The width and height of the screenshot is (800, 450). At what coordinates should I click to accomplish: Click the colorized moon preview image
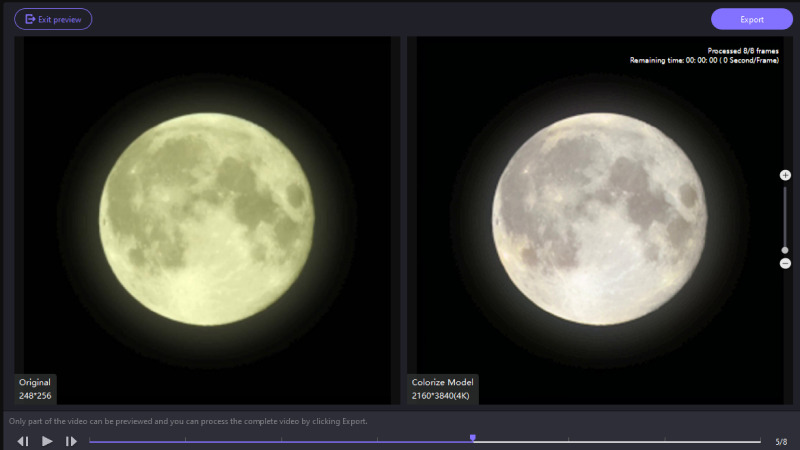click(x=598, y=218)
